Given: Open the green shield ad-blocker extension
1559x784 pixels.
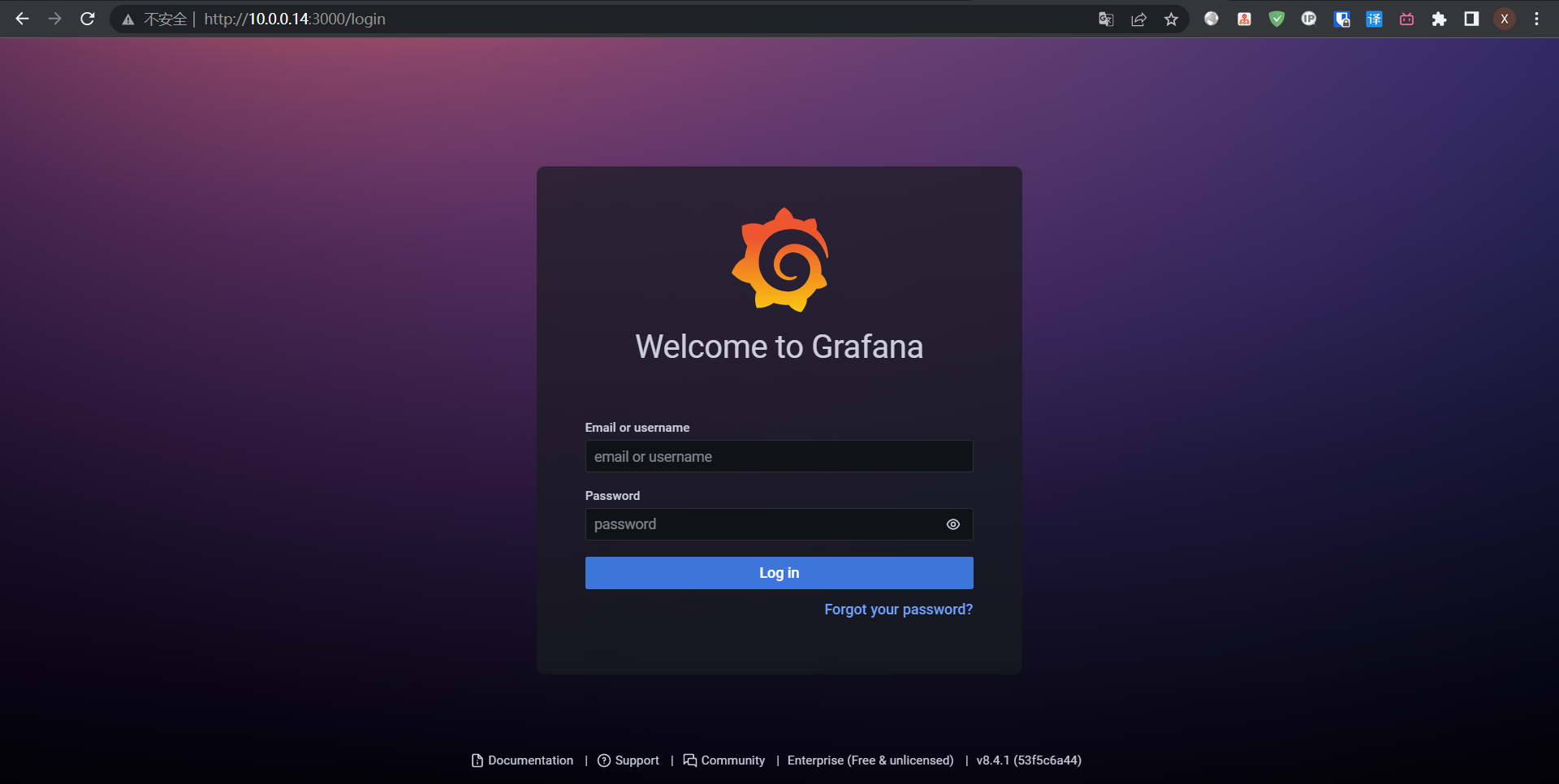Looking at the screenshot, I should (1276, 19).
